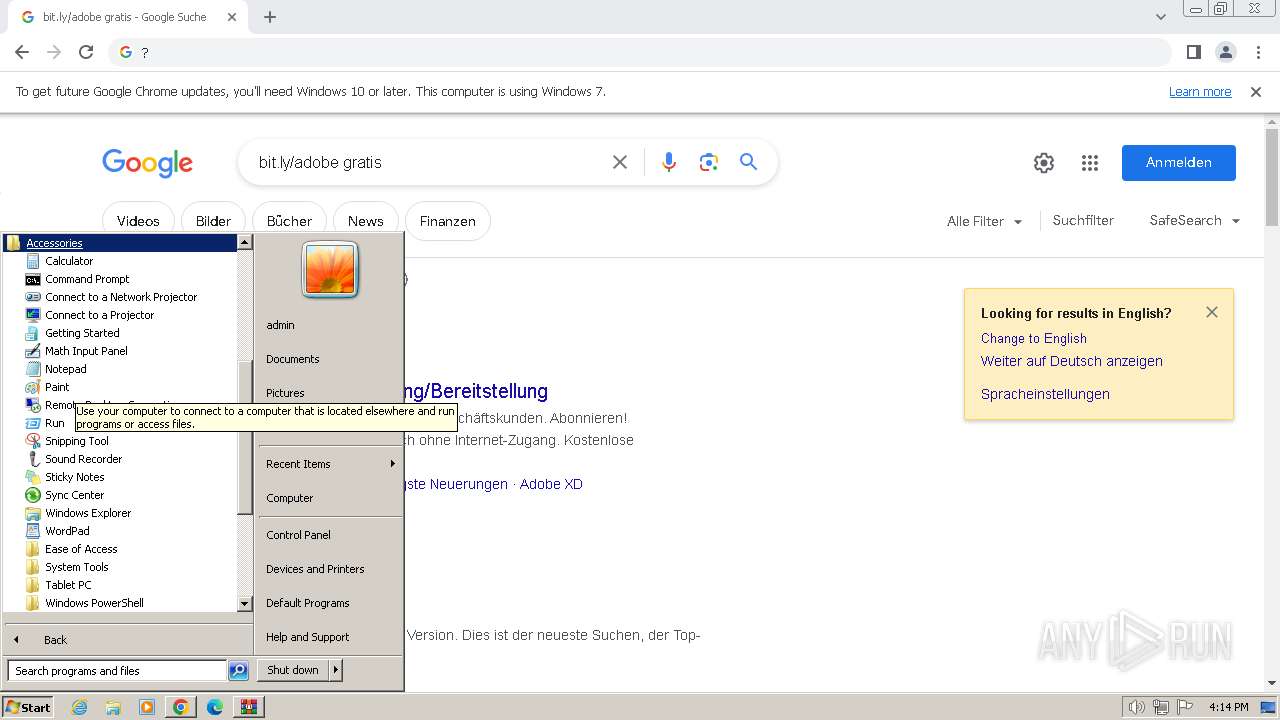Launch Sticky Notes
The width and height of the screenshot is (1280, 720).
tap(74, 477)
